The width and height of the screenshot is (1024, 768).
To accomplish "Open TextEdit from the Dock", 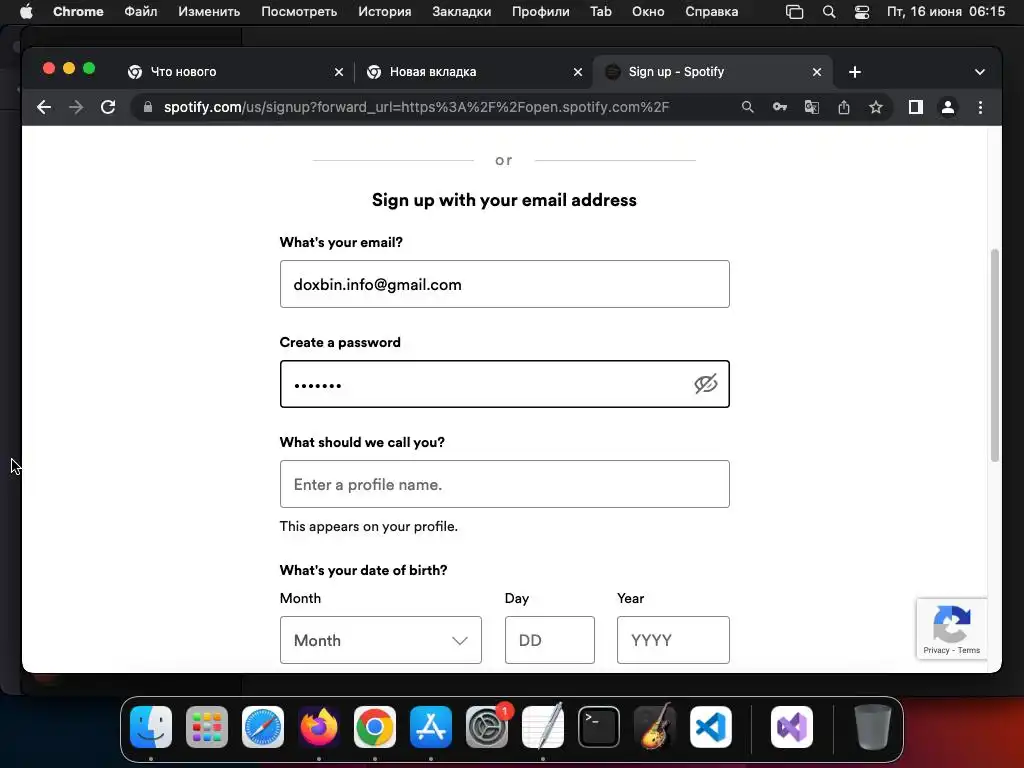I will click(x=543, y=727).
